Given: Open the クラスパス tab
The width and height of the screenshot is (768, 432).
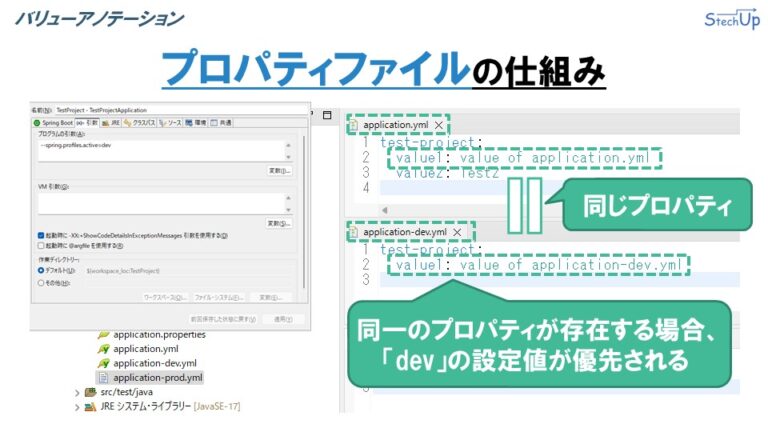Looking at the screenshot, I should (x=138, y=122).
